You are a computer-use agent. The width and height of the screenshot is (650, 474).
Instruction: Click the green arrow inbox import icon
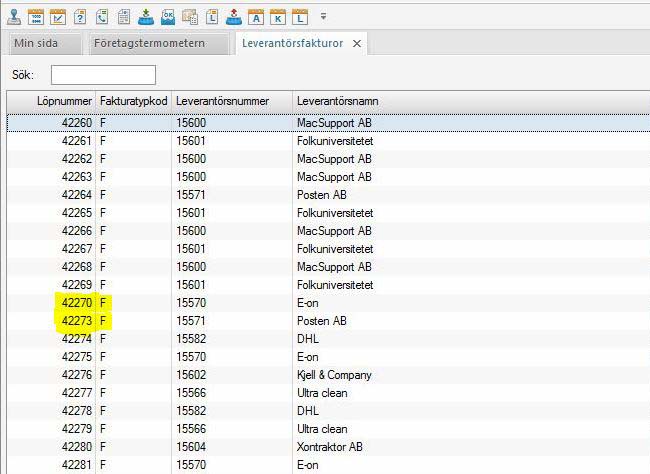pyautogui.click(x=146, y=17)
